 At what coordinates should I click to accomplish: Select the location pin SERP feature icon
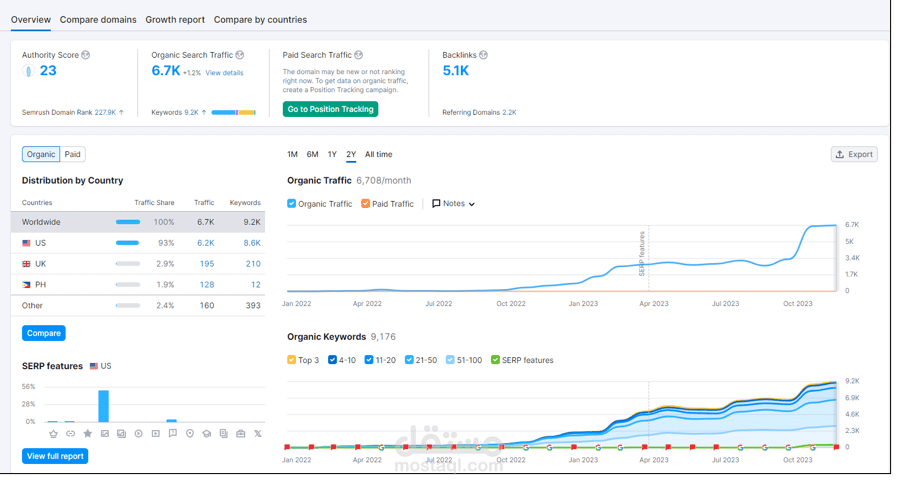[x=190, y=433]
